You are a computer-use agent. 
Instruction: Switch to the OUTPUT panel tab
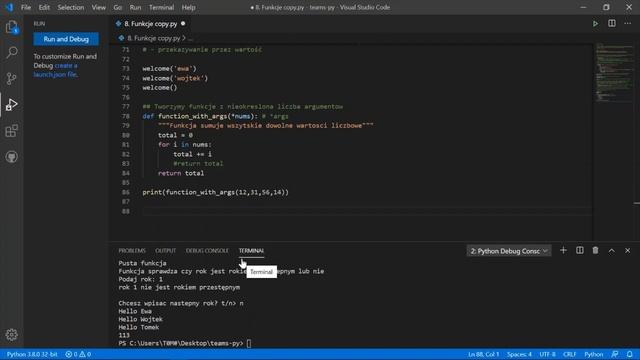click(165, 251)
